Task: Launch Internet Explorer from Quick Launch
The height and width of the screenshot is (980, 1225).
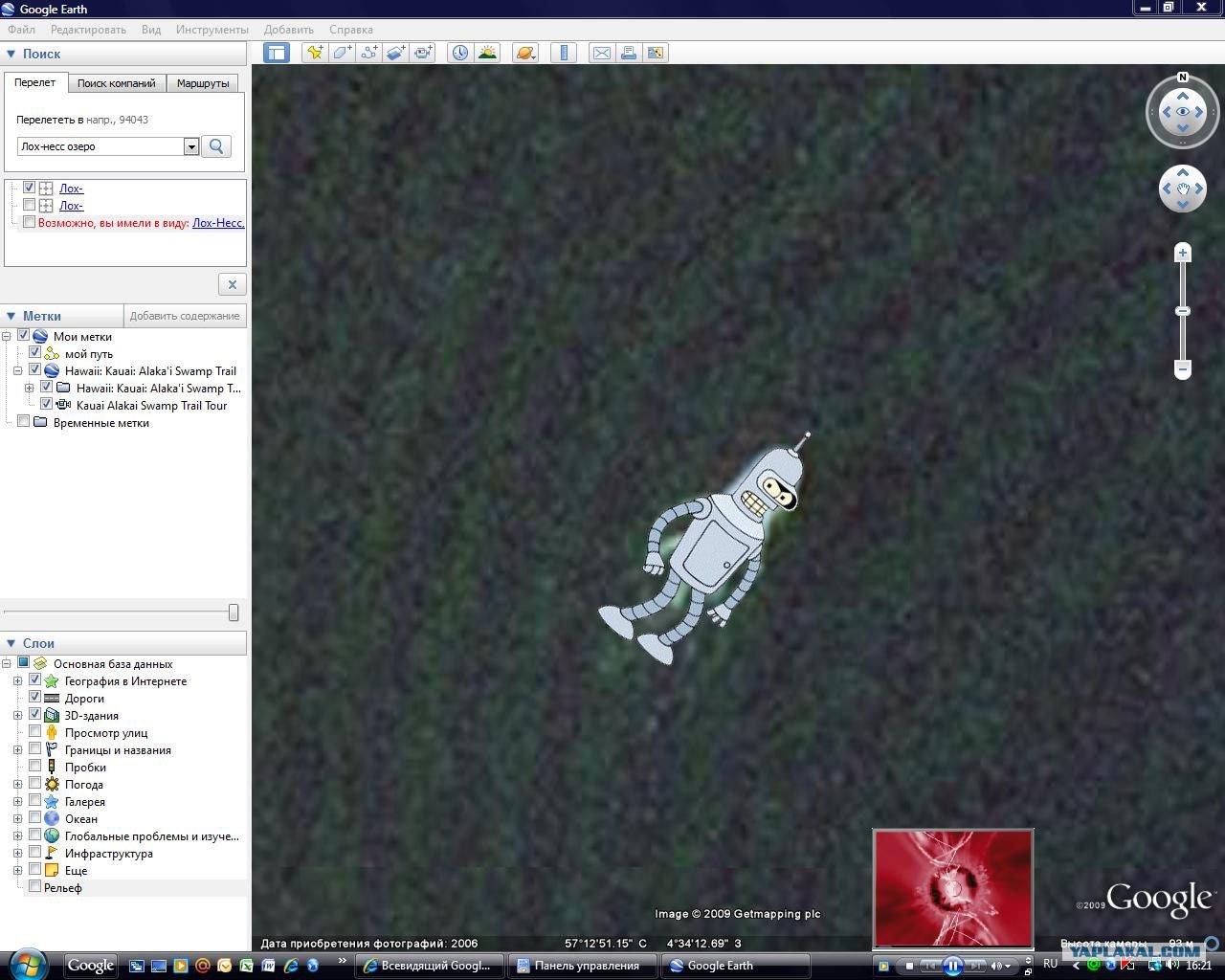Action: pyautogui.click(x=290, y=966)
